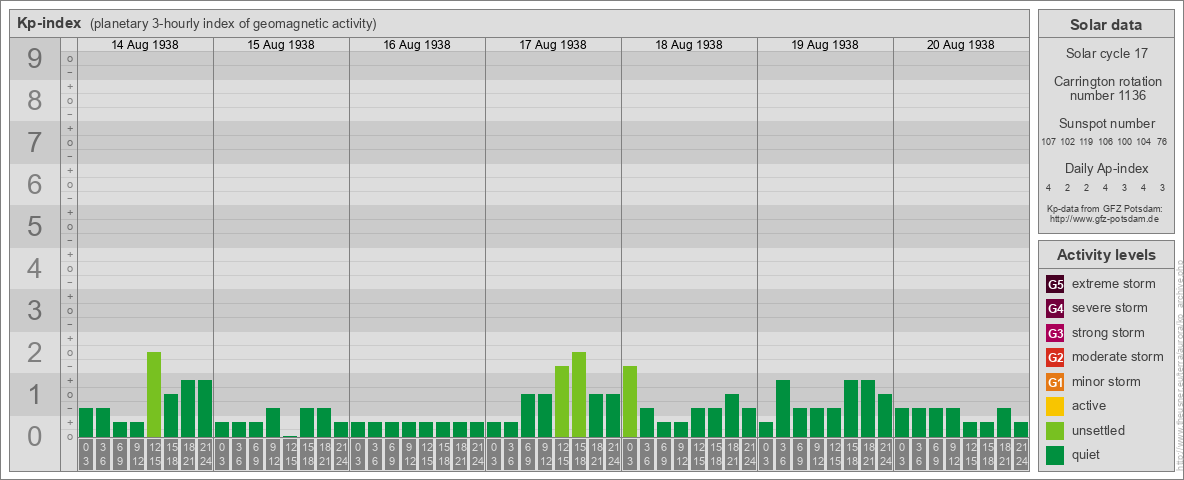The height and width of the screenshot is (480, 1184).
Task: Click sunspot number value 76
Action: [1162, 142]
